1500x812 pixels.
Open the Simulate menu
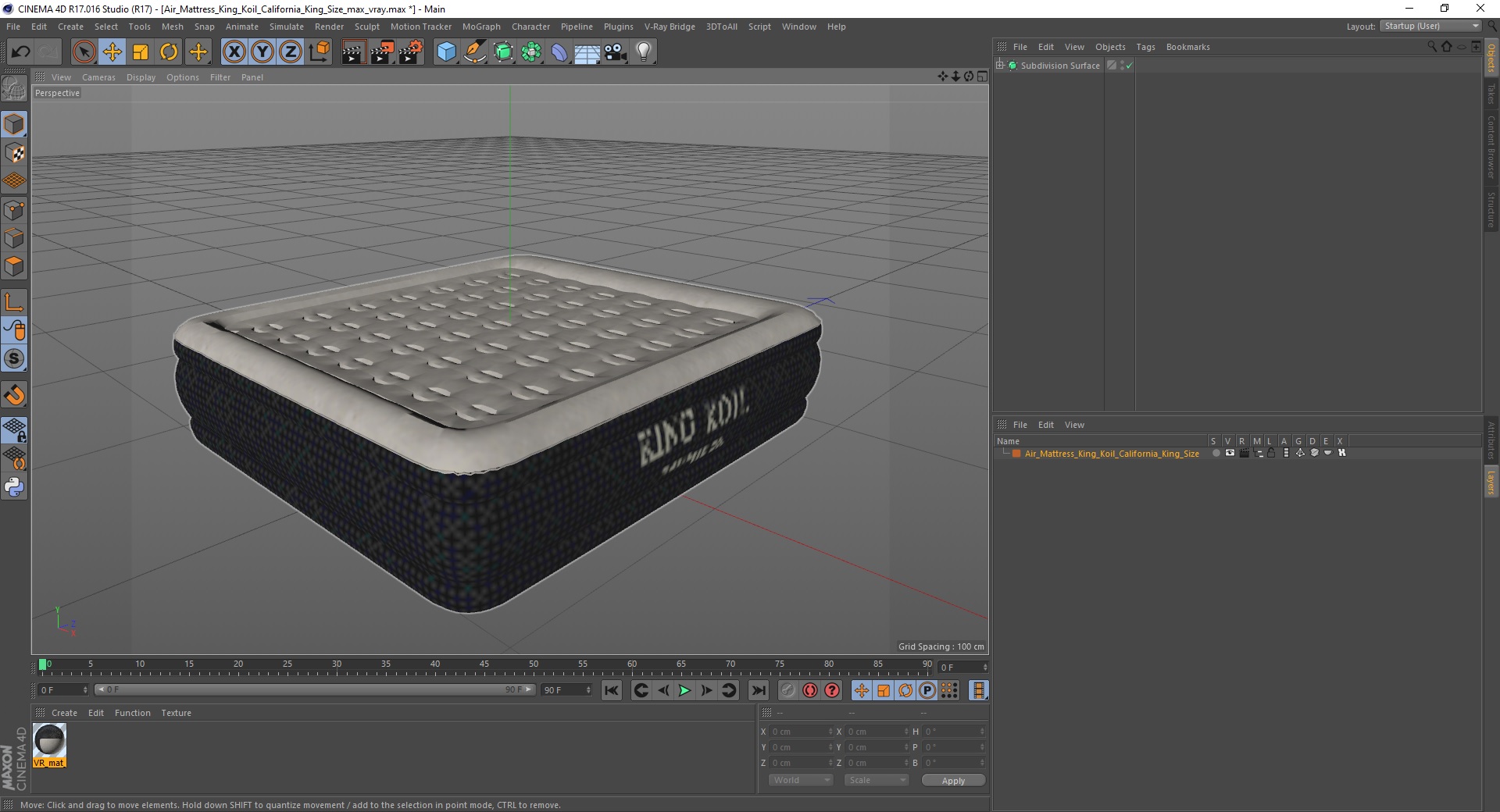click(x=287, y=27)
